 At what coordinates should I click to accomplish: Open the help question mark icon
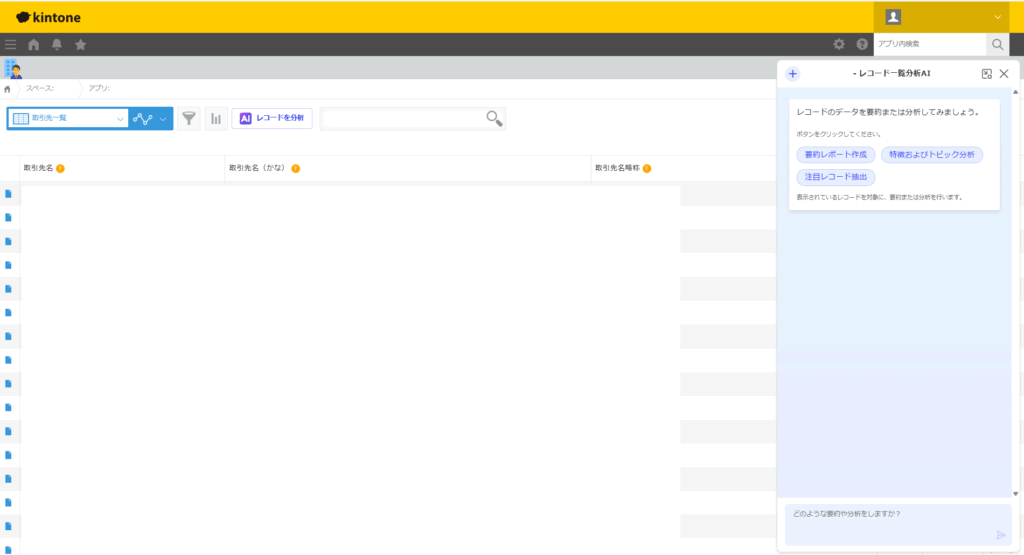862,44
